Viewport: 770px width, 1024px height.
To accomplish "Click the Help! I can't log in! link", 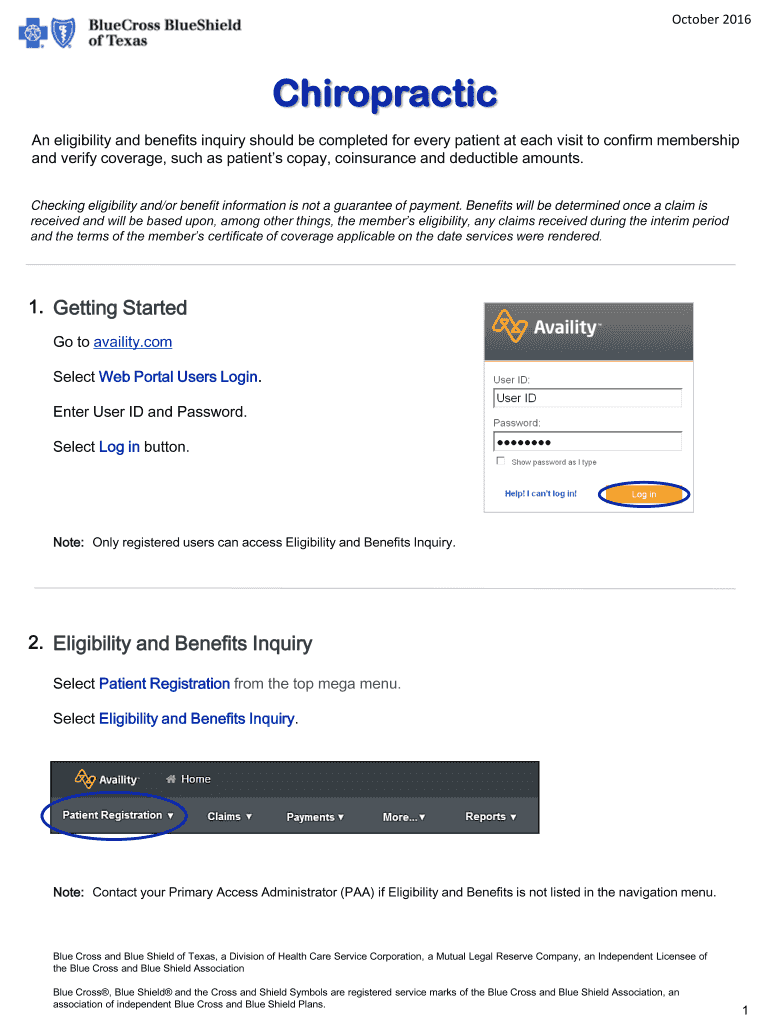I will [540, 494].
